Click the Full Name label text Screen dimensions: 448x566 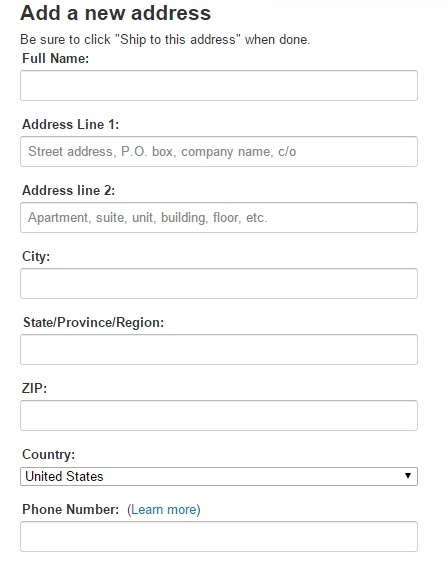pos(56,58)
